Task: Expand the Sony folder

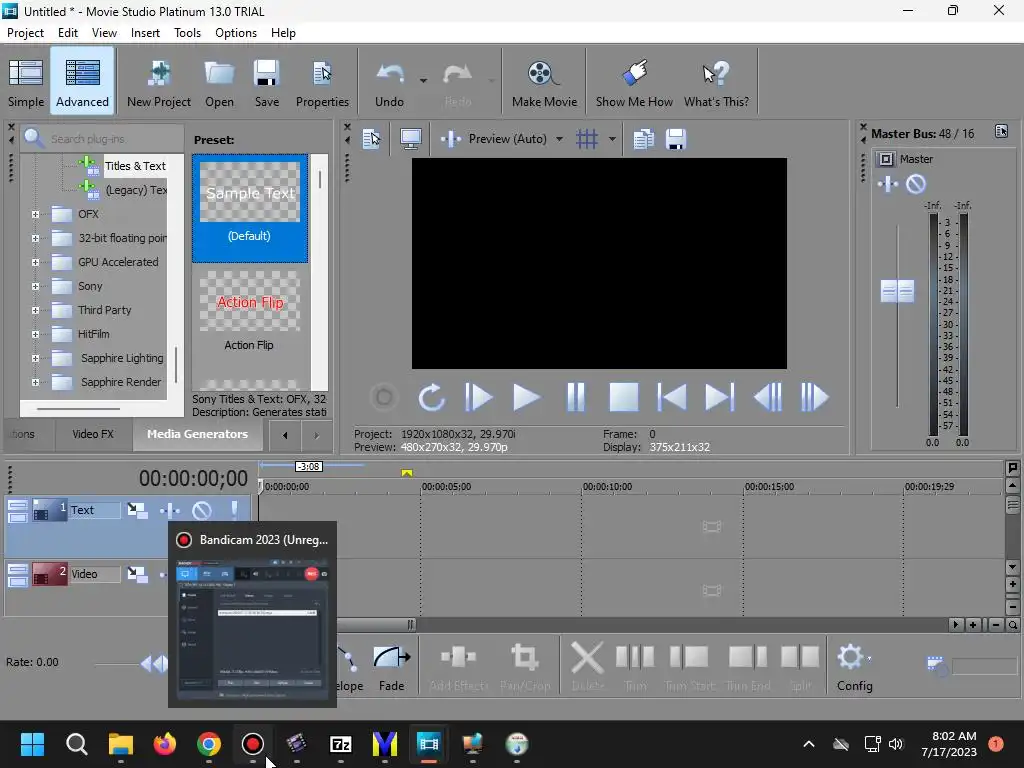Action: (35, 286)
